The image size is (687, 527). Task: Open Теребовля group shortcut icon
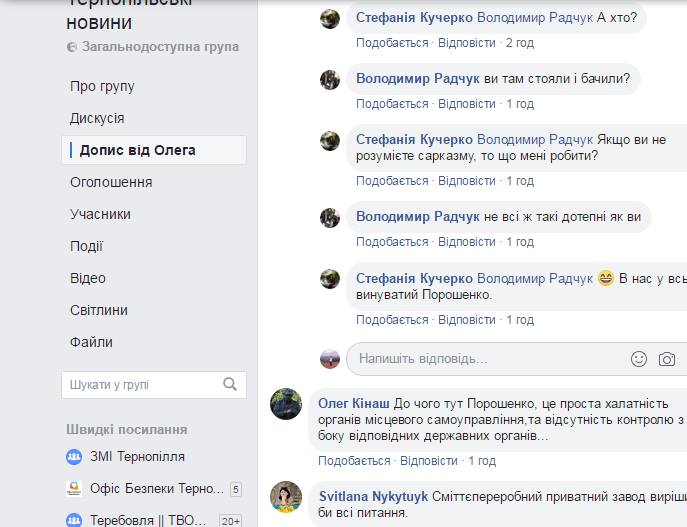tap(74, 520)
